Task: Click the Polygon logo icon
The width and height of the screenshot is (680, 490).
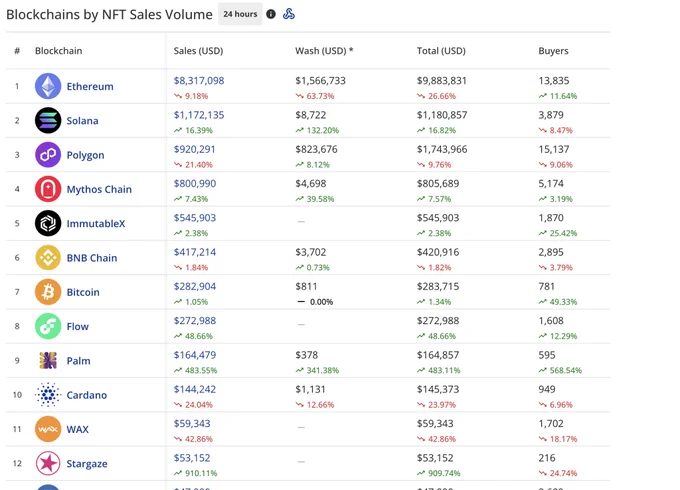Action: click(x=48, y=154)
